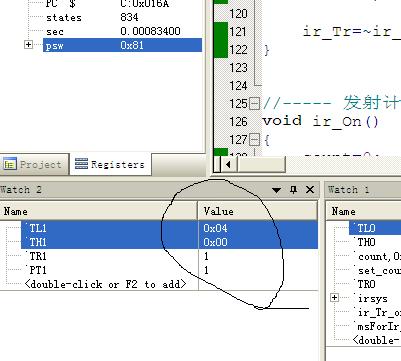Screen dimensions: 401x361
Task: Switch to the Project tab
Action: click(34, 164)
